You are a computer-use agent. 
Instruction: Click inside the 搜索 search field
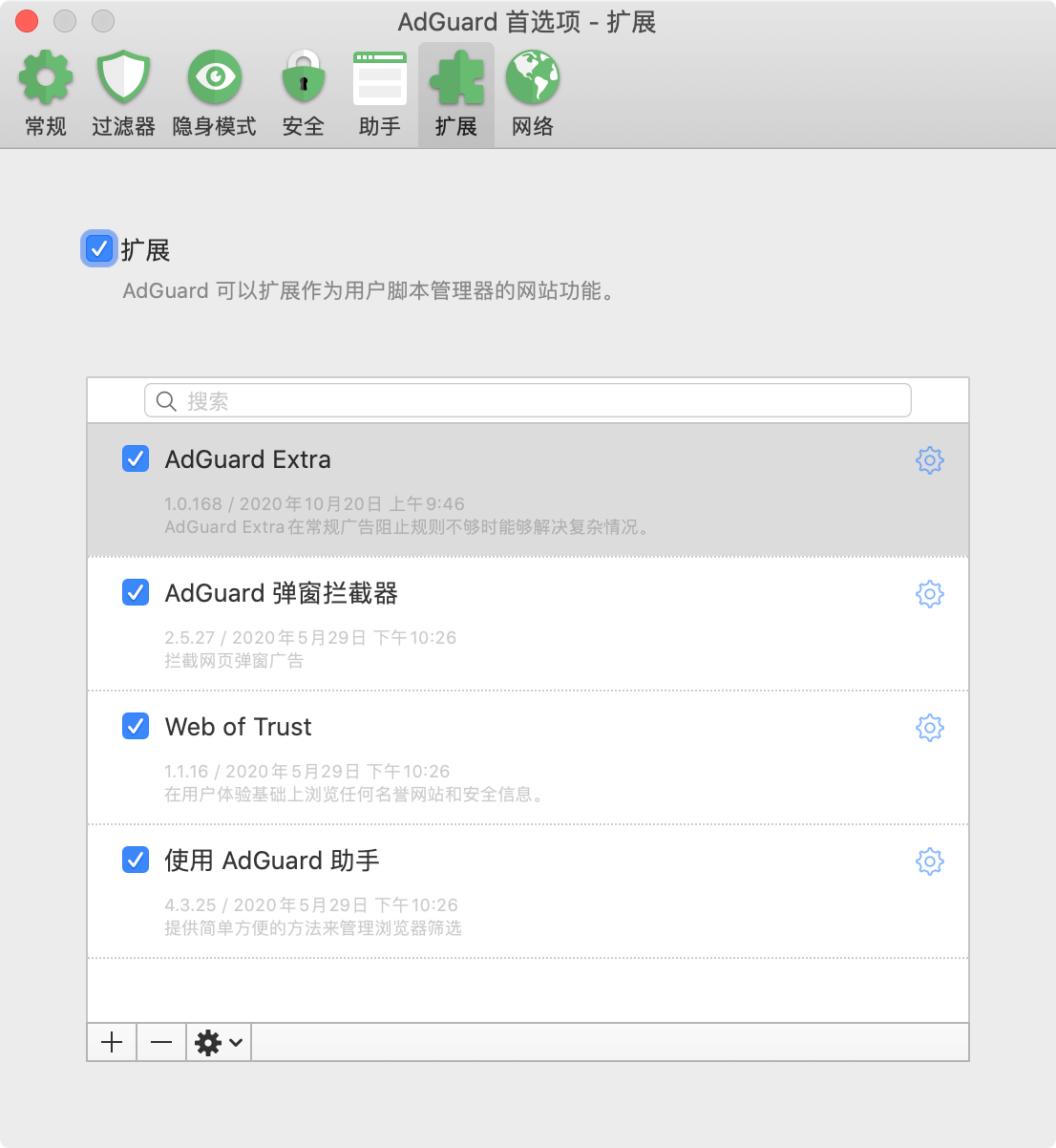pos(527,400)
